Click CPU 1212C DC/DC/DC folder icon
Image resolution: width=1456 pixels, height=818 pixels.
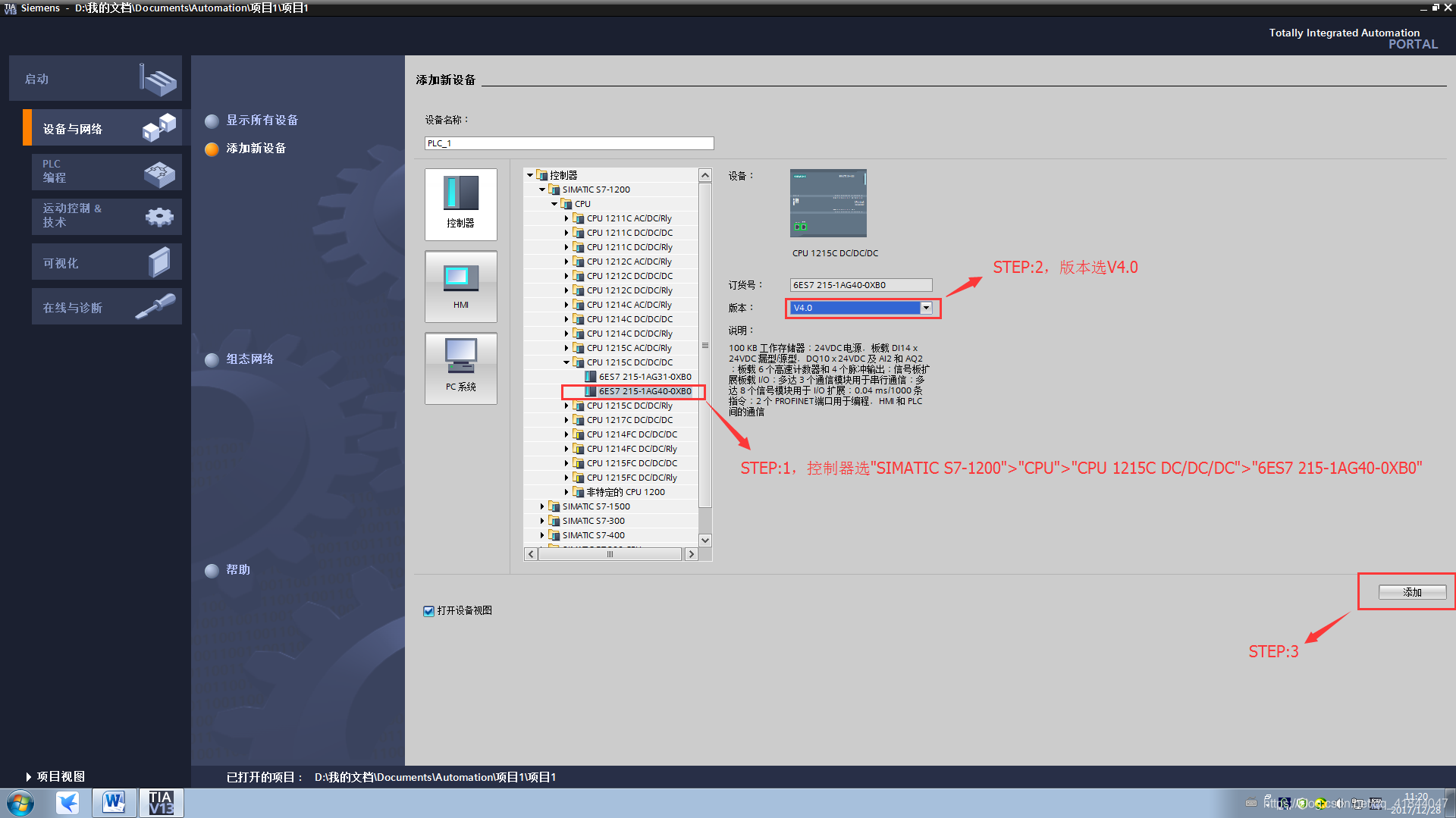pos(578,276)
